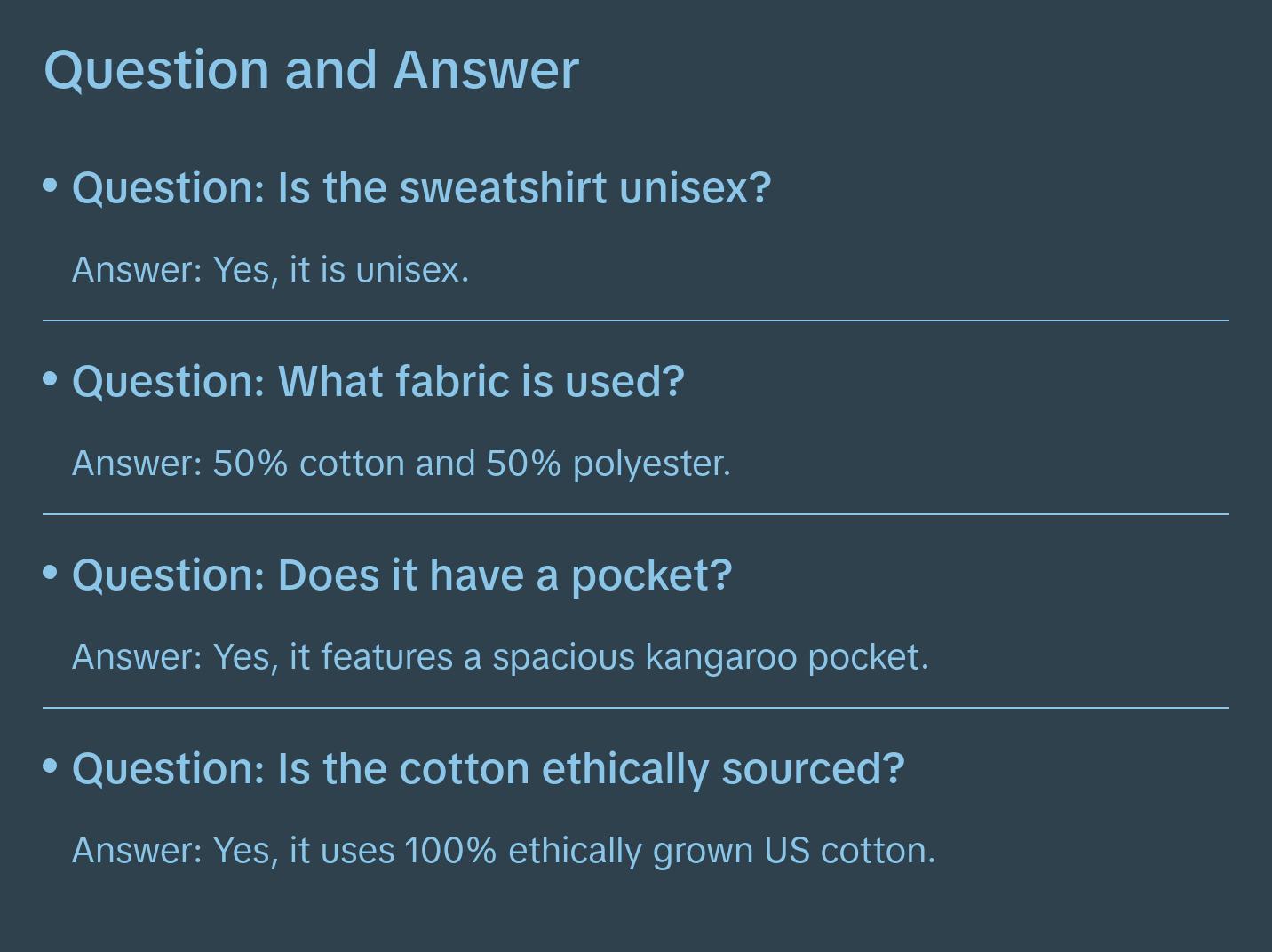Click the divider line below the fabric answer

(636, 514)
